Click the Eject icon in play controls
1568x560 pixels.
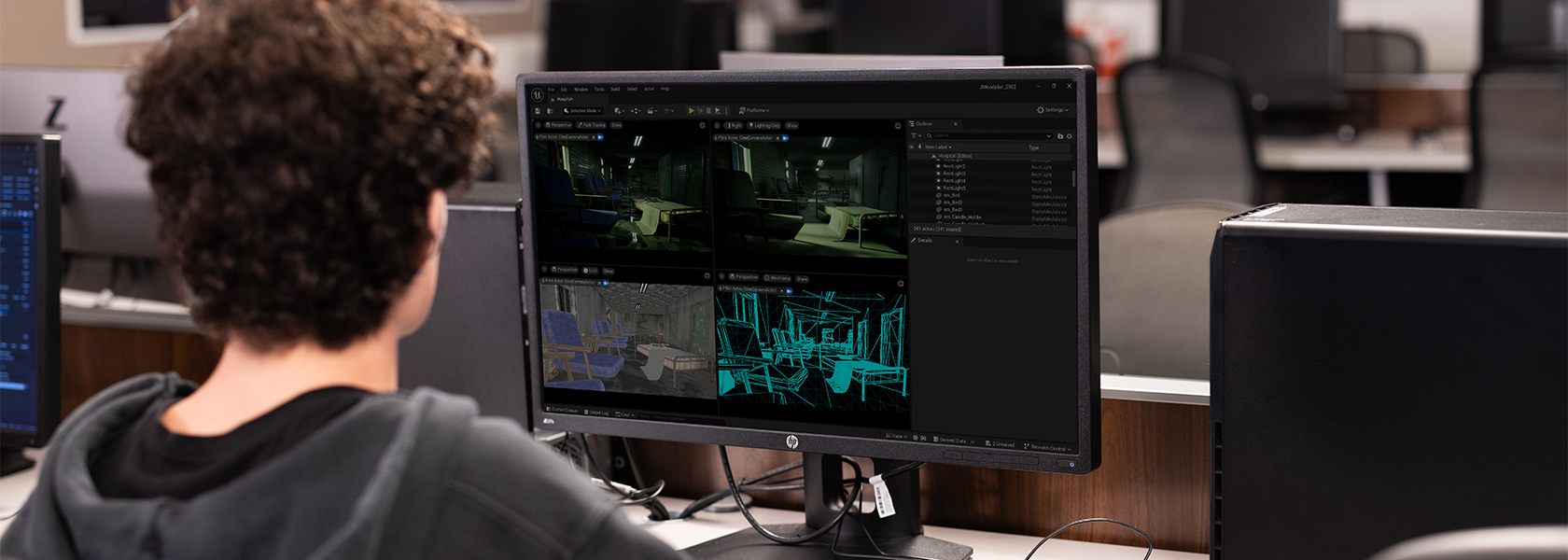click(718, 111)
